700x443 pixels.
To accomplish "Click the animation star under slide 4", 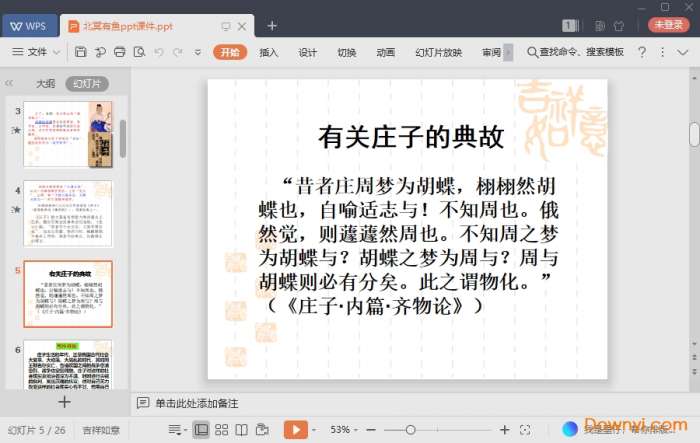I will pos(17,209).
